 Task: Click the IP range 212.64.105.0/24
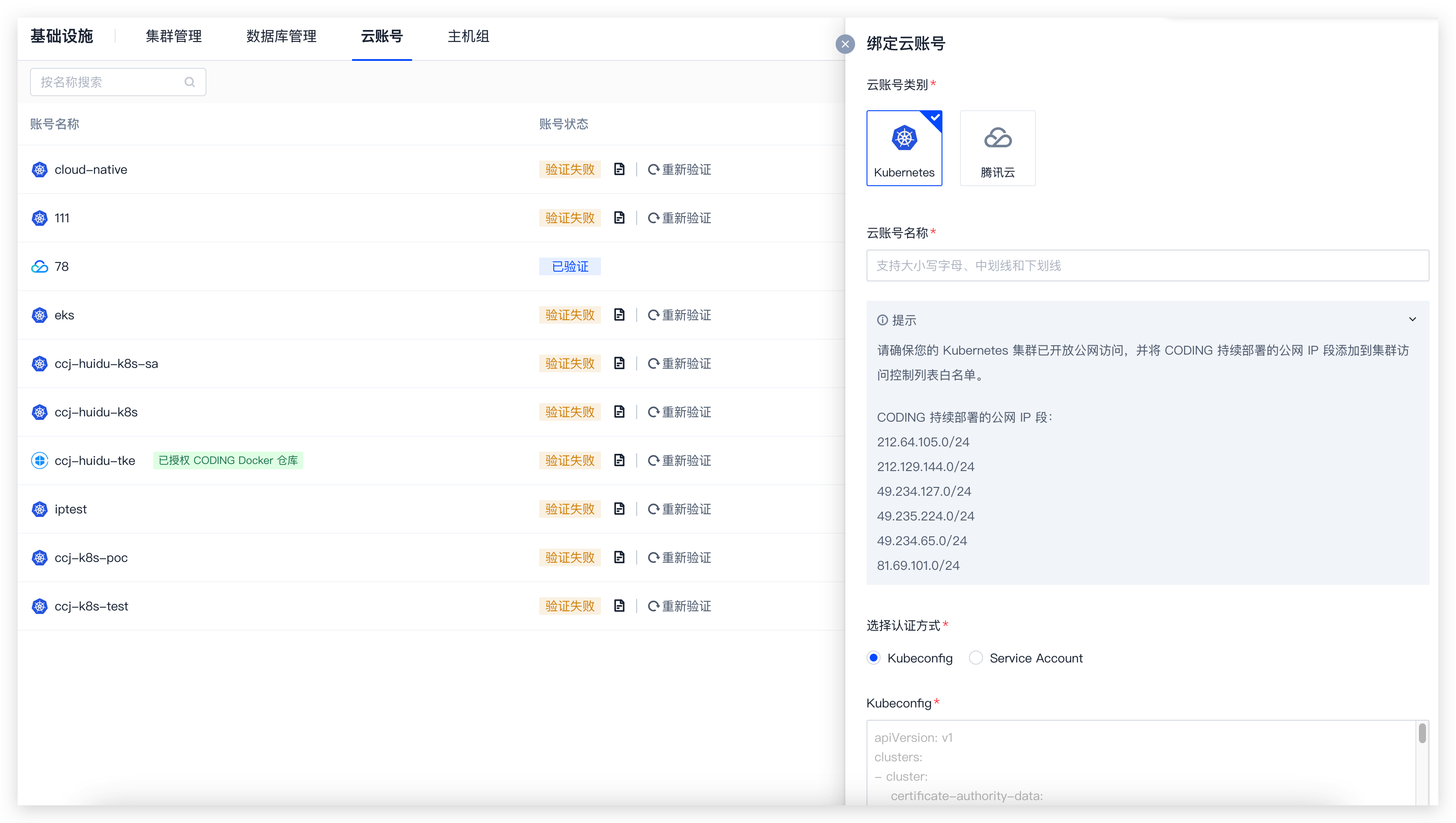click(x=923, y=442)
